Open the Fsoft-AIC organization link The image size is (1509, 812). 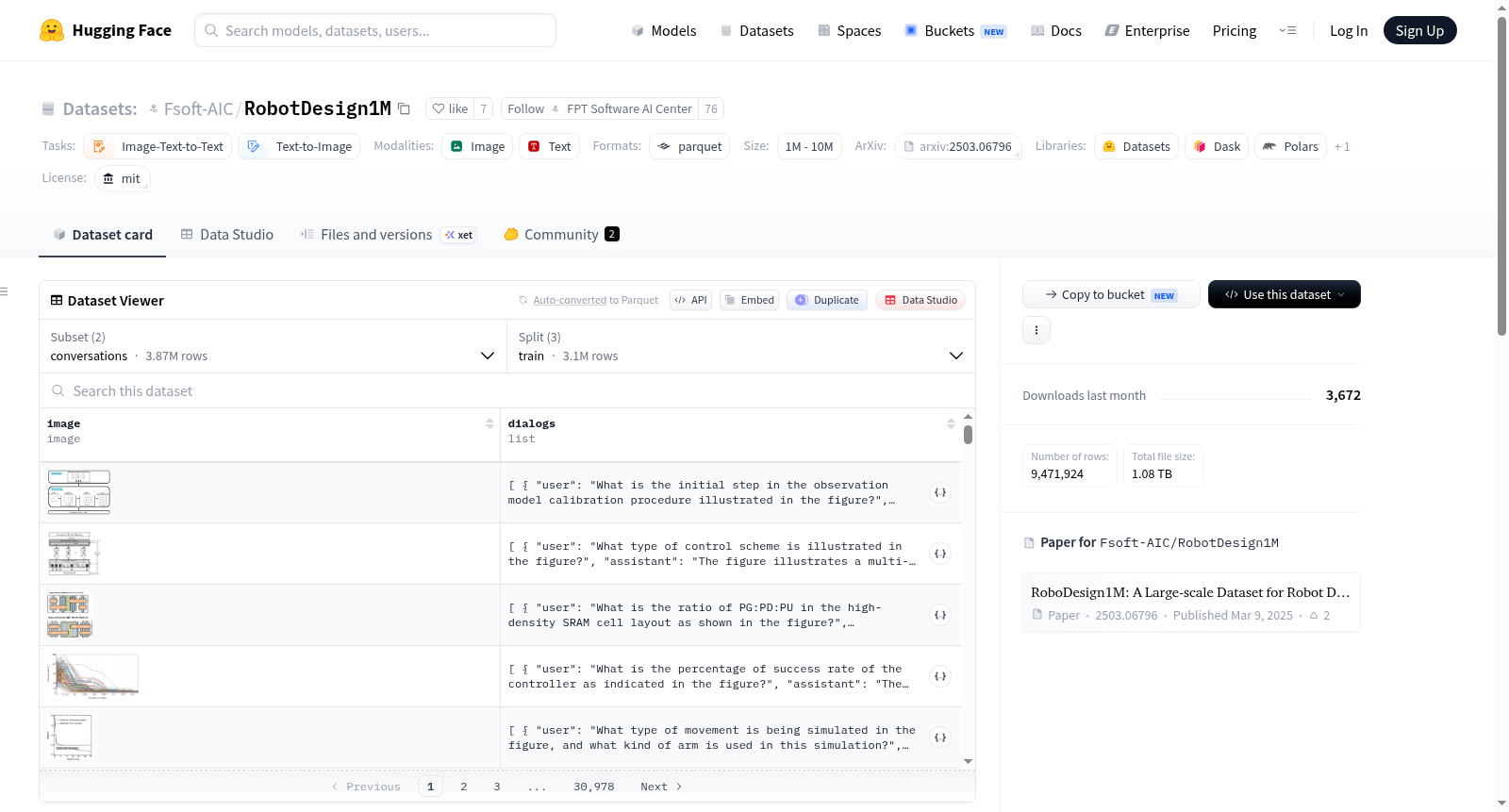[198, 108]
